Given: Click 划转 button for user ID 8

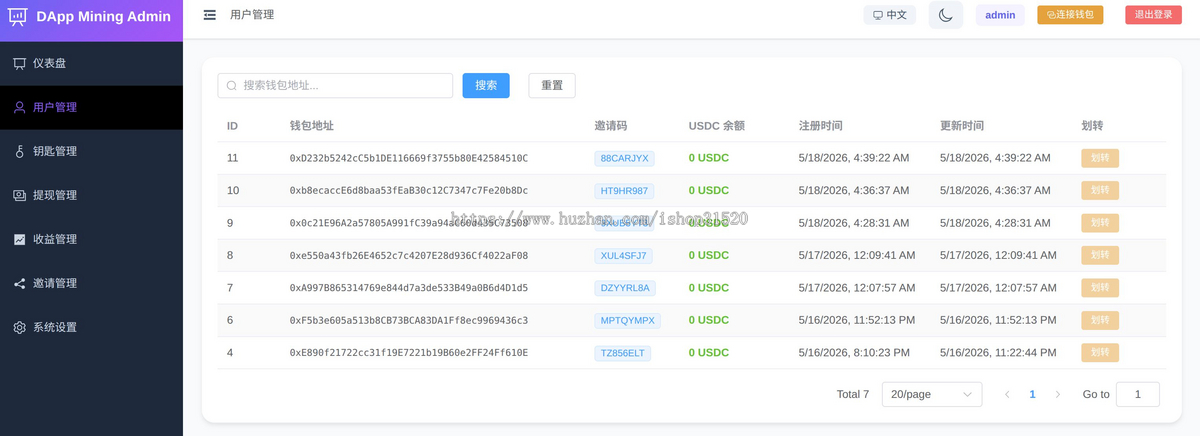Looking at the screenshot, I should pyautogui.click(x=1100, y=255).
